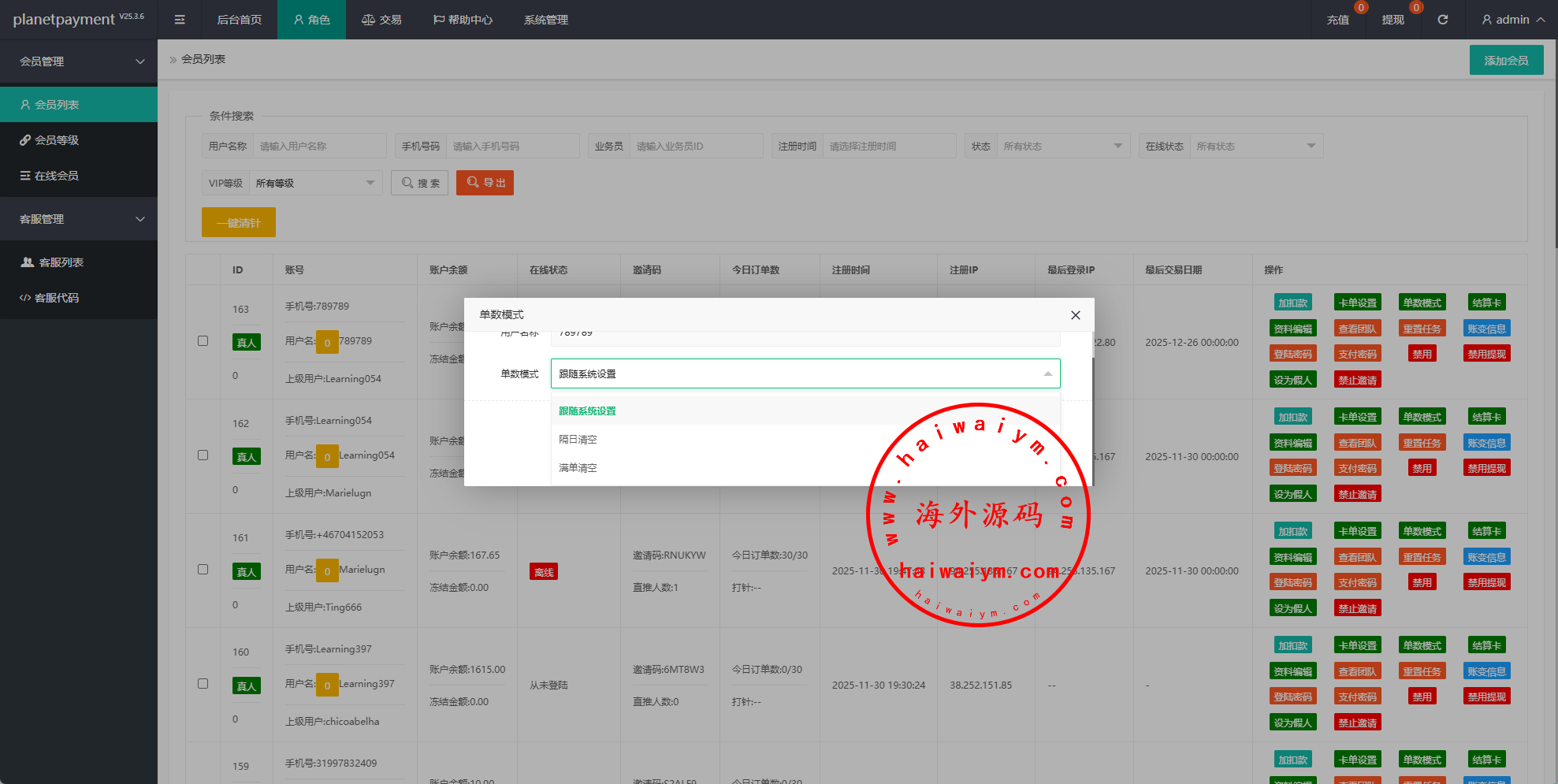The width and height of the screenshot is (1558, 784).
Task: Open 客服代码 sidebar item
Action: (x=57, y=298)
